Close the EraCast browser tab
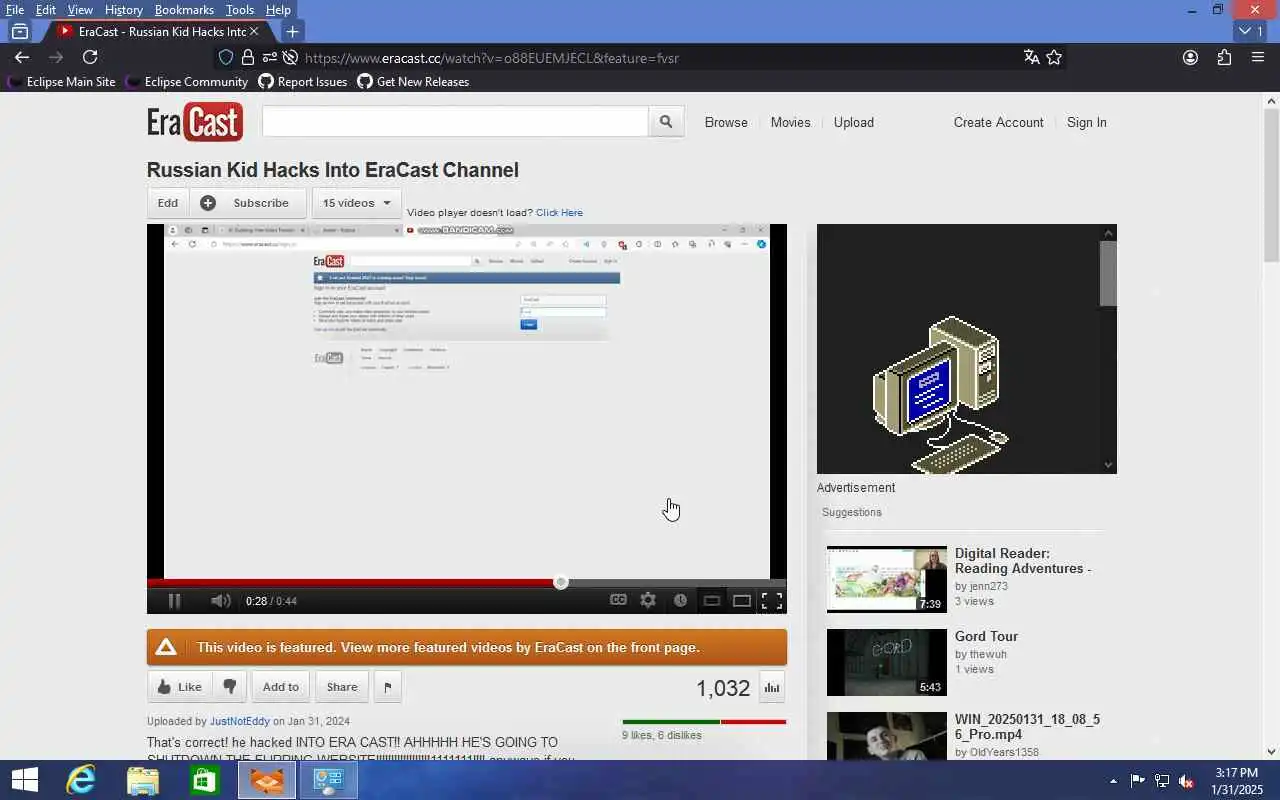The width and height of the screenshot is (1280, 800). tap(254, 31)
